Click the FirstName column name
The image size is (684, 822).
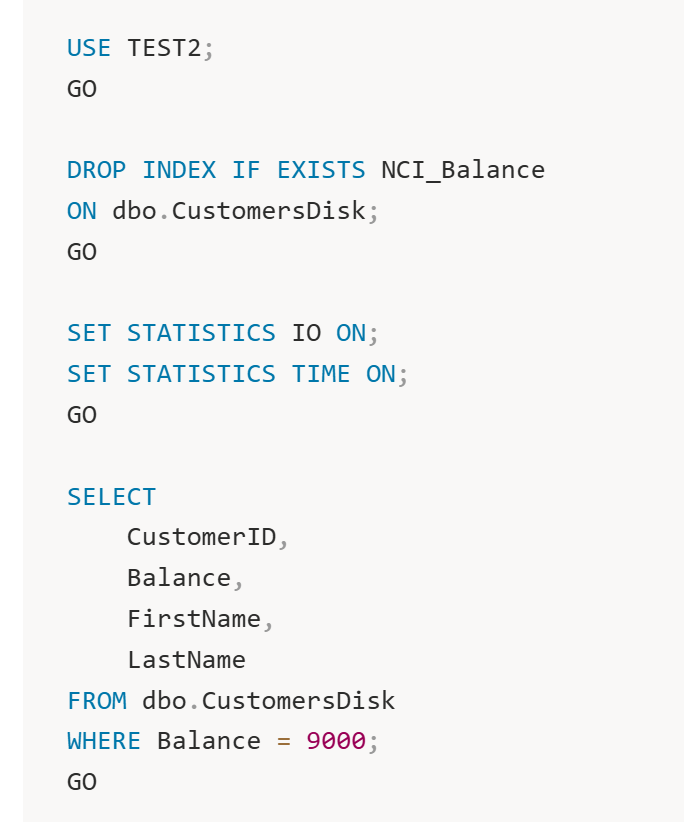click(x=194, y=619)
